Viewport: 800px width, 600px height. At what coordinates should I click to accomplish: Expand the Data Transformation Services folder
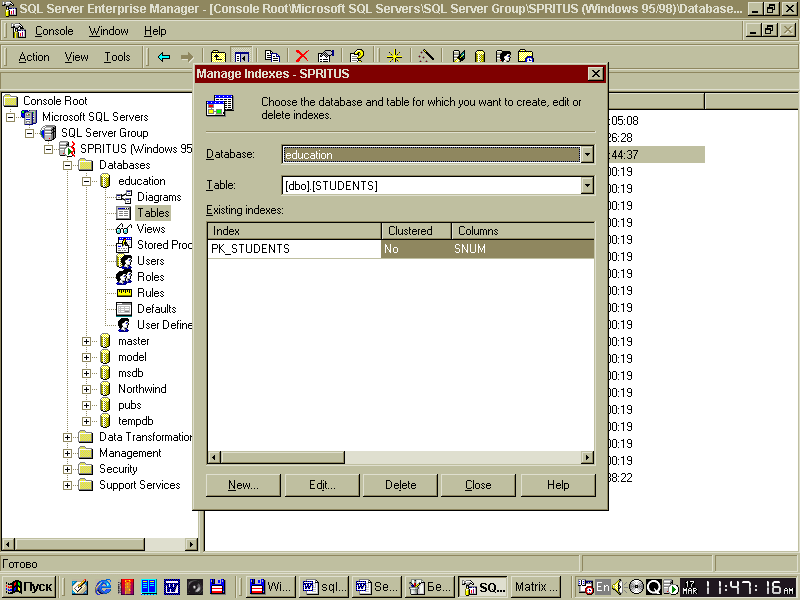67,437
